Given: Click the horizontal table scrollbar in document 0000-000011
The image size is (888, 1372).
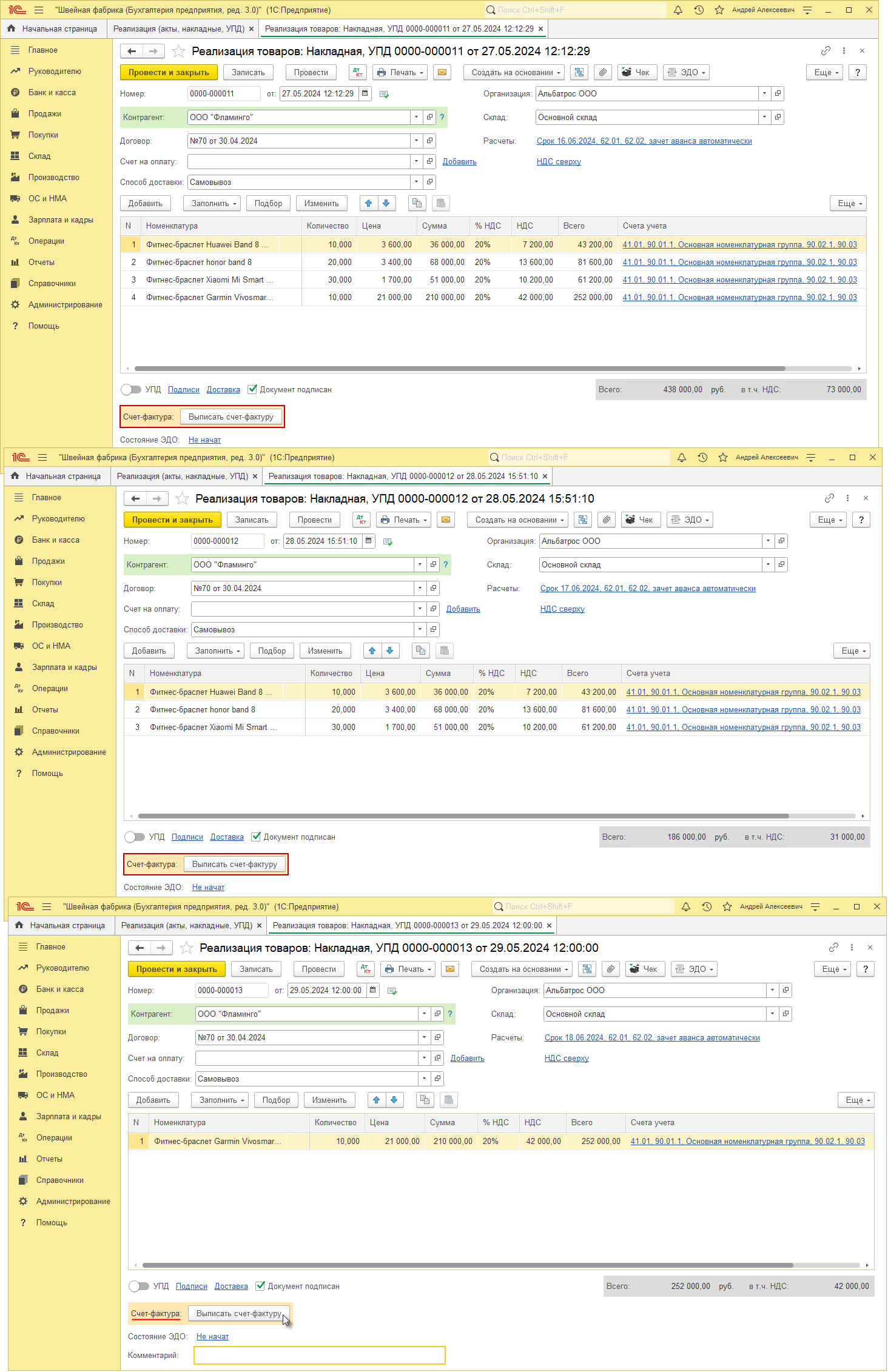Looking at the screenshot, I should click(460, 368).
